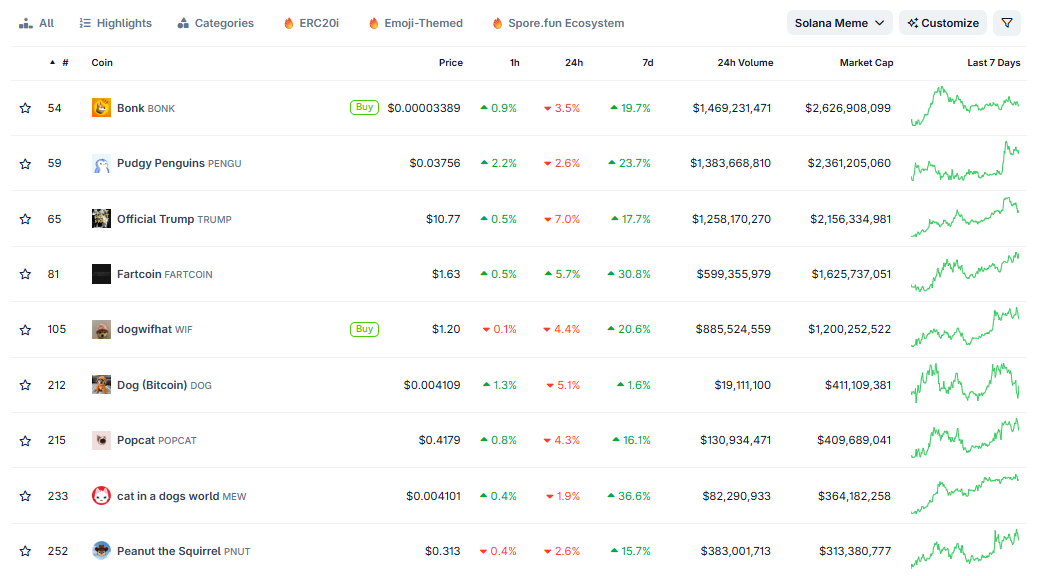
Task: Open the Spore.fun Ecosystem tab
Action: pos(558,23)
